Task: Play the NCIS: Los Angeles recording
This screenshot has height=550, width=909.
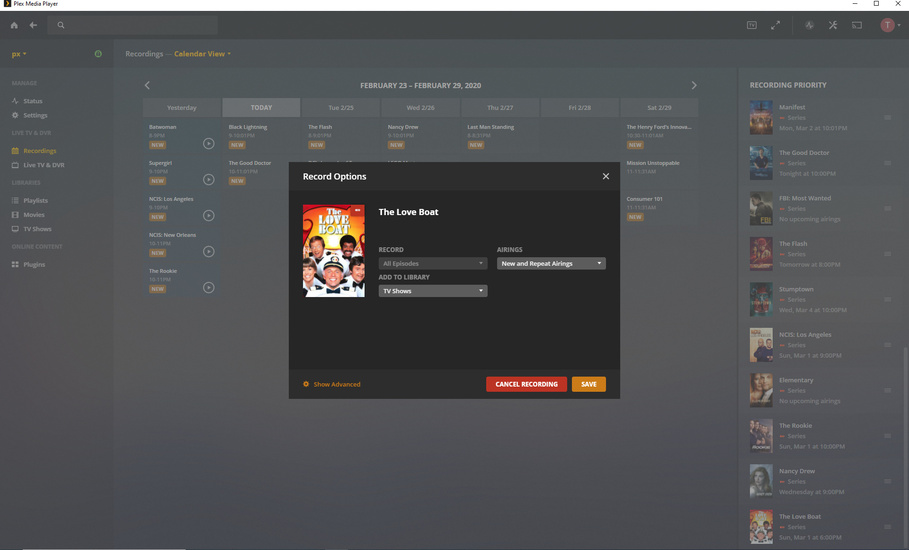Action: (209, 216)
